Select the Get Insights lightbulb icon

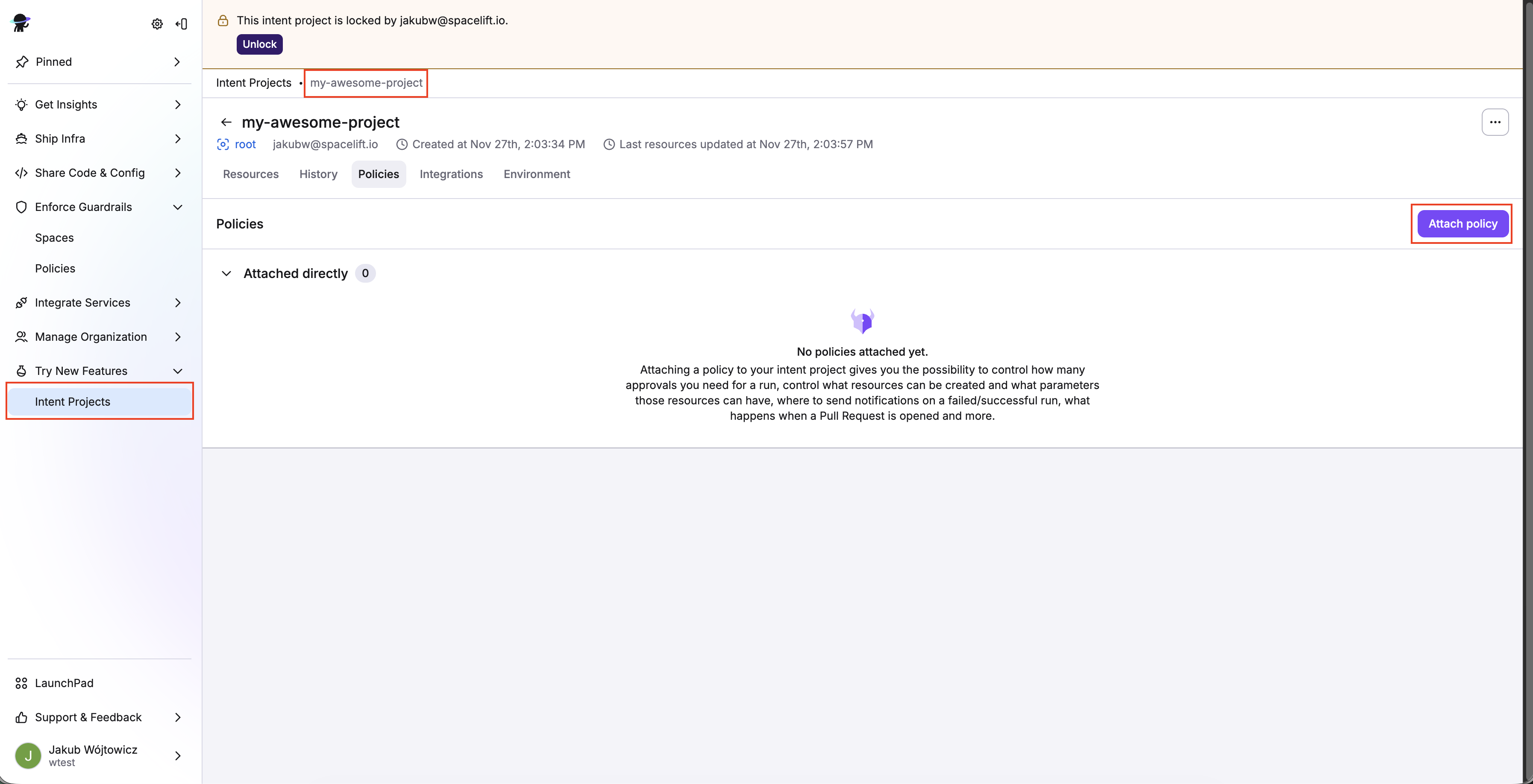point(21,105)
